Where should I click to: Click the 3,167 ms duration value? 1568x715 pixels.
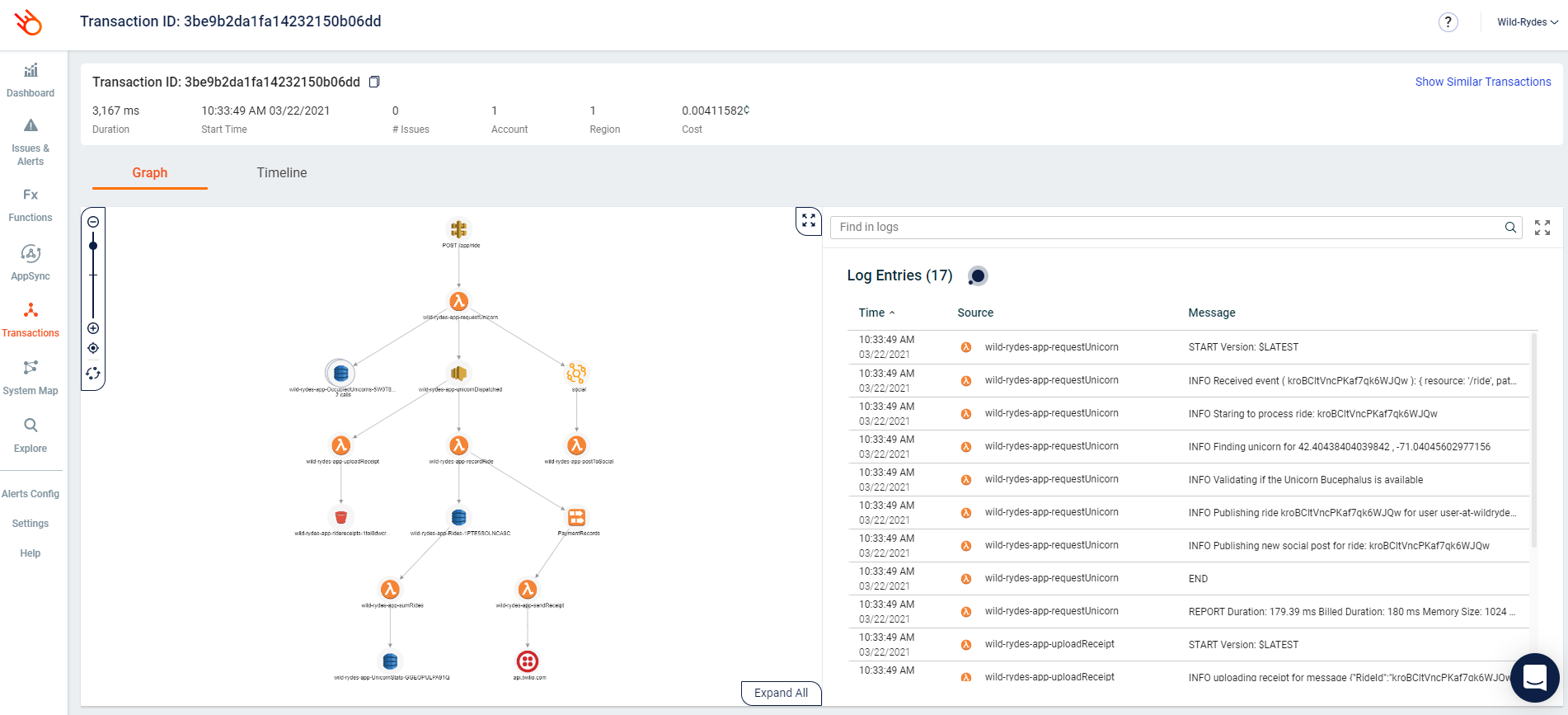pos(115,111)
